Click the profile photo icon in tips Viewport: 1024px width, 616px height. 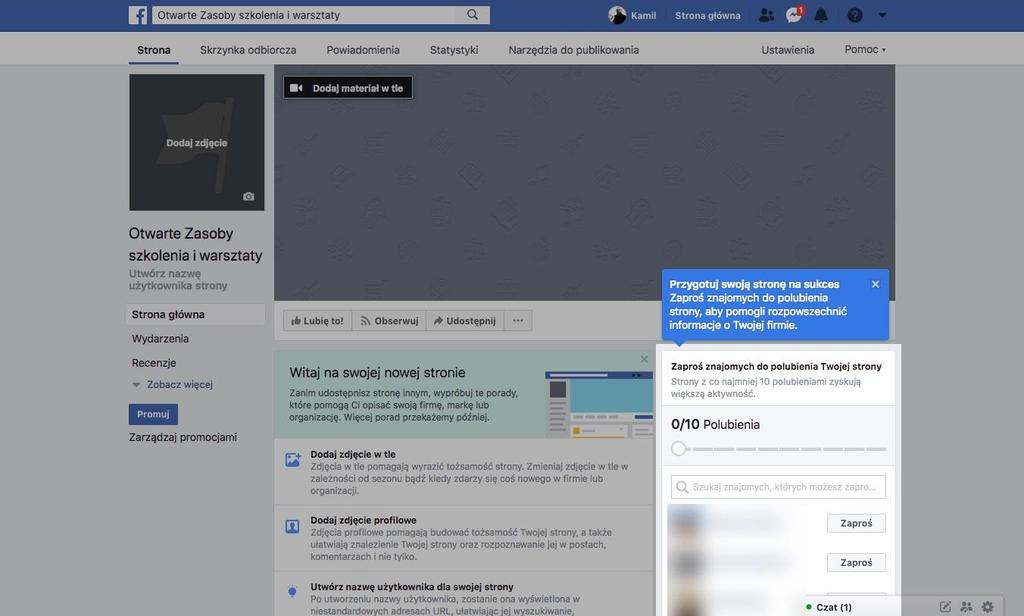293,526
